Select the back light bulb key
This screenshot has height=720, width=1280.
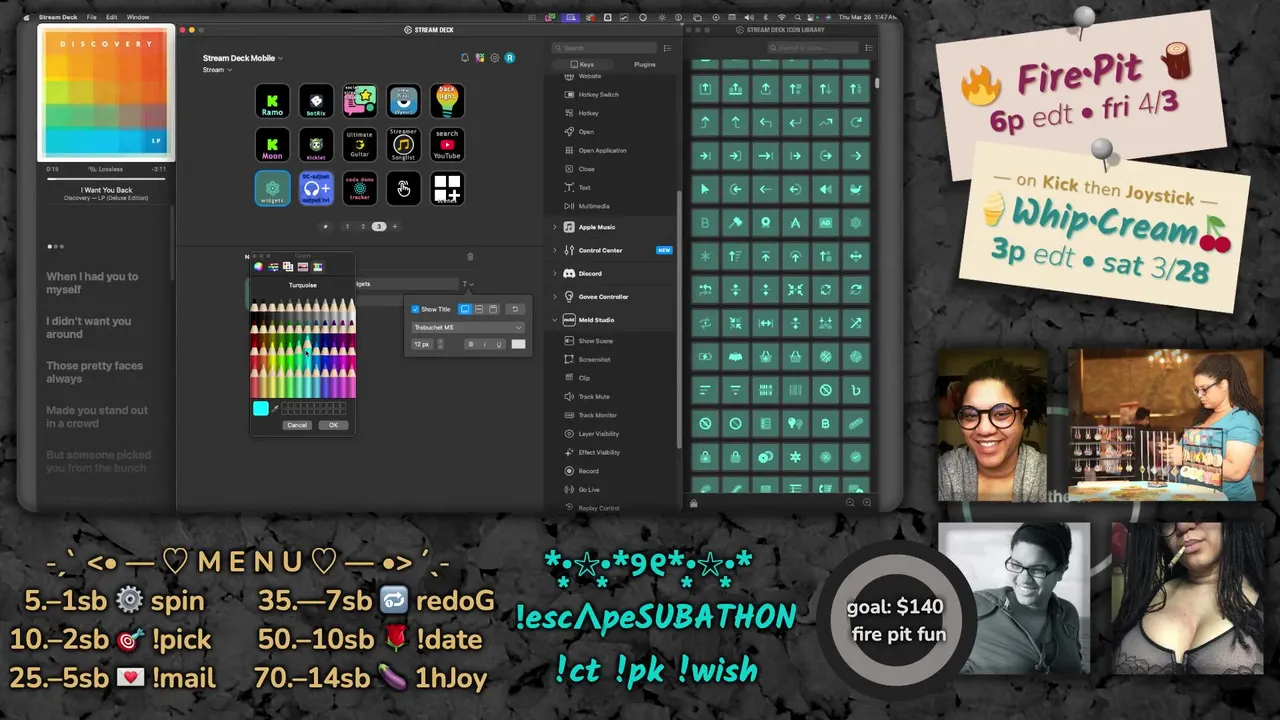click(447, 101)
